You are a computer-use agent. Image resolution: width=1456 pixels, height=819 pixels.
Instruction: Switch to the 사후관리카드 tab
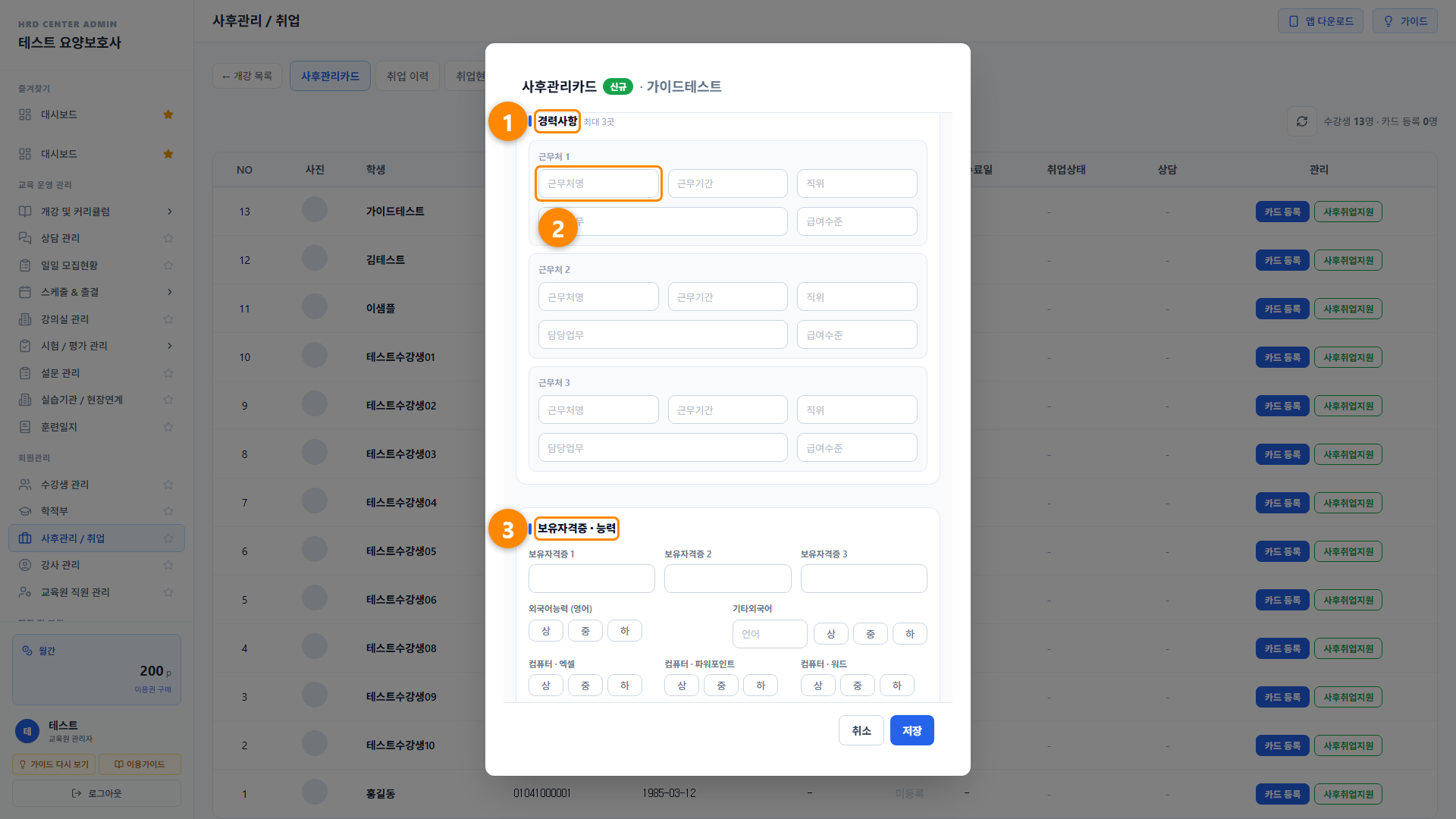[330, 76]
